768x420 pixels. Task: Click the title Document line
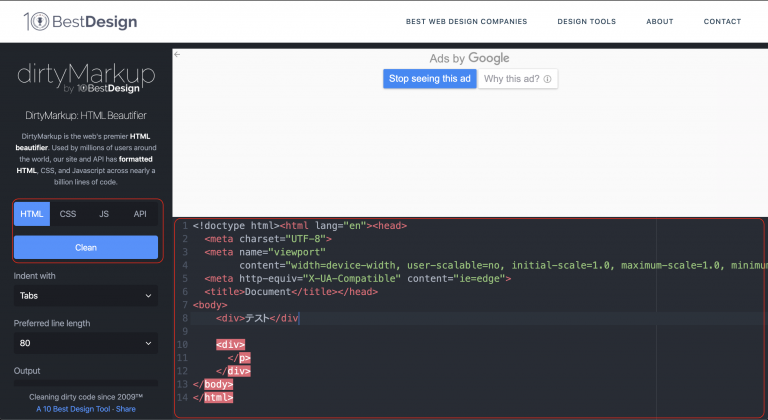point(291,292)
